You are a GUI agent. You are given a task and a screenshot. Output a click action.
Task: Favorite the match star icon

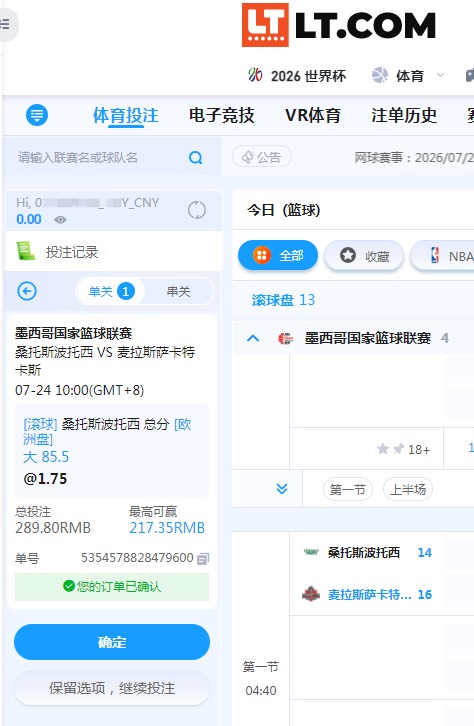coord(383,449)
